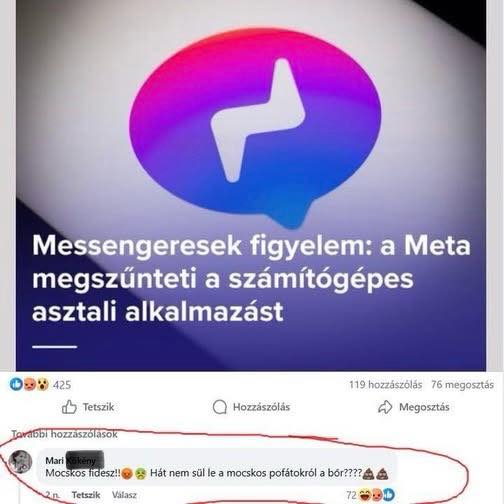The image size is (504, 504).
Task: Open the like reaction icon beside 425
Action: point(16,385)
